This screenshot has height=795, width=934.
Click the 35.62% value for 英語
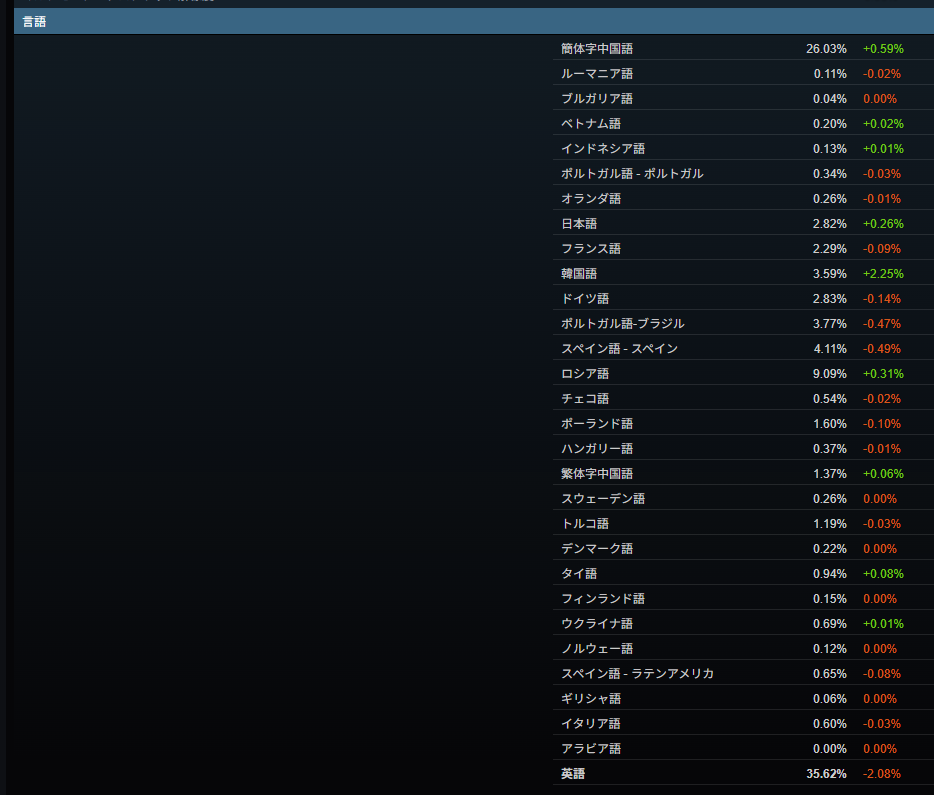pyautogui.click(x=826, y=773)
